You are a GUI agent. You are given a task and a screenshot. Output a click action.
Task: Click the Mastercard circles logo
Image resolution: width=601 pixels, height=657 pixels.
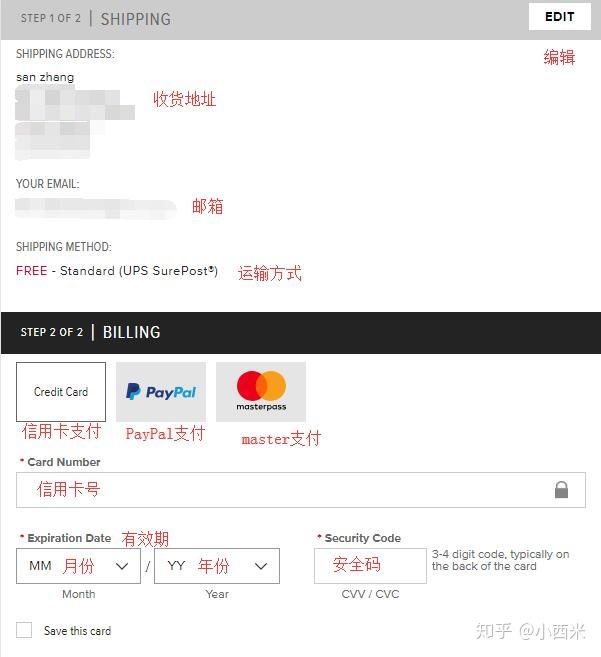point(262,385)
